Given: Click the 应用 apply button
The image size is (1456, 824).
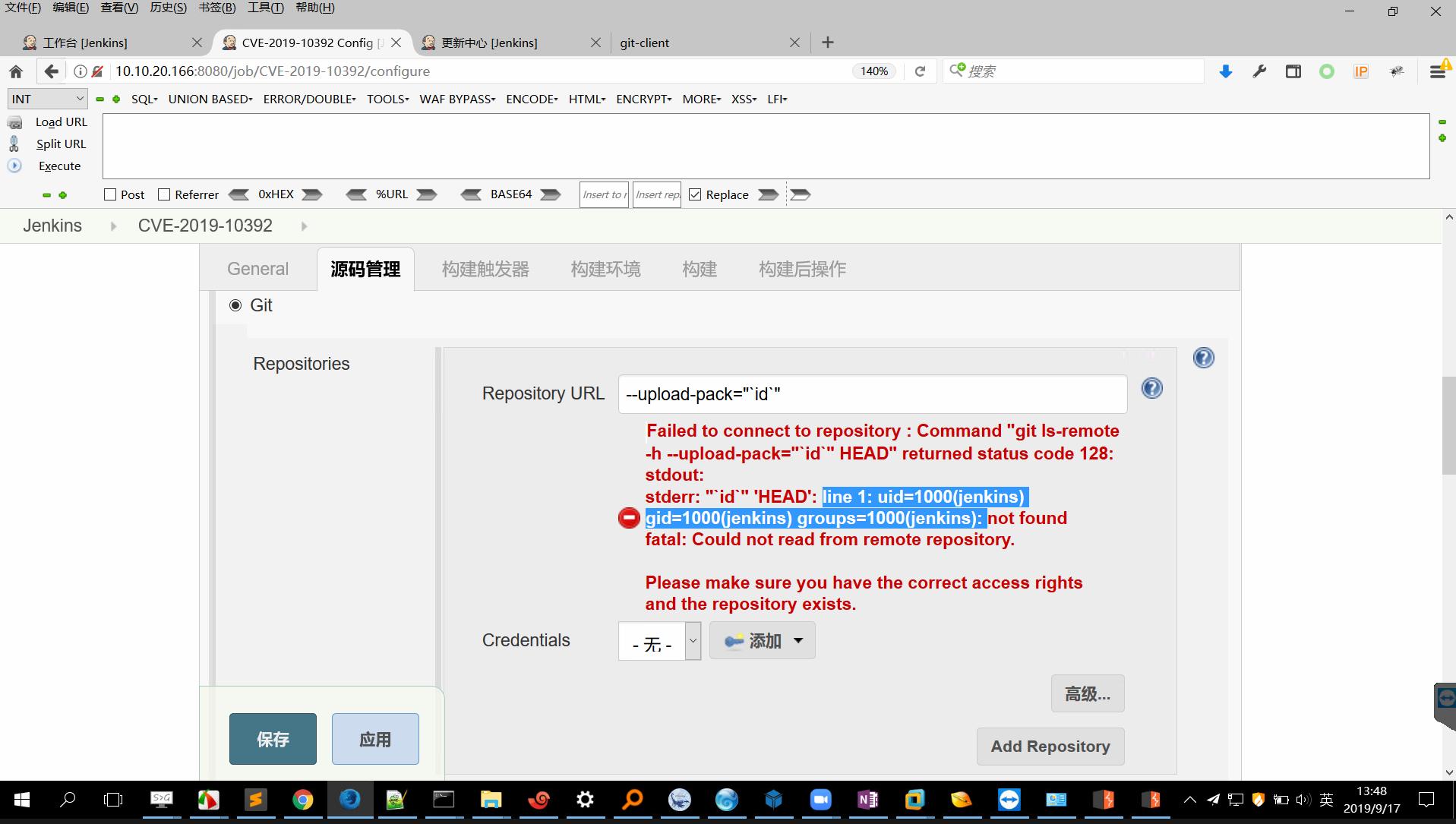Looking at the screenshot, I should (x=375, y=739).
